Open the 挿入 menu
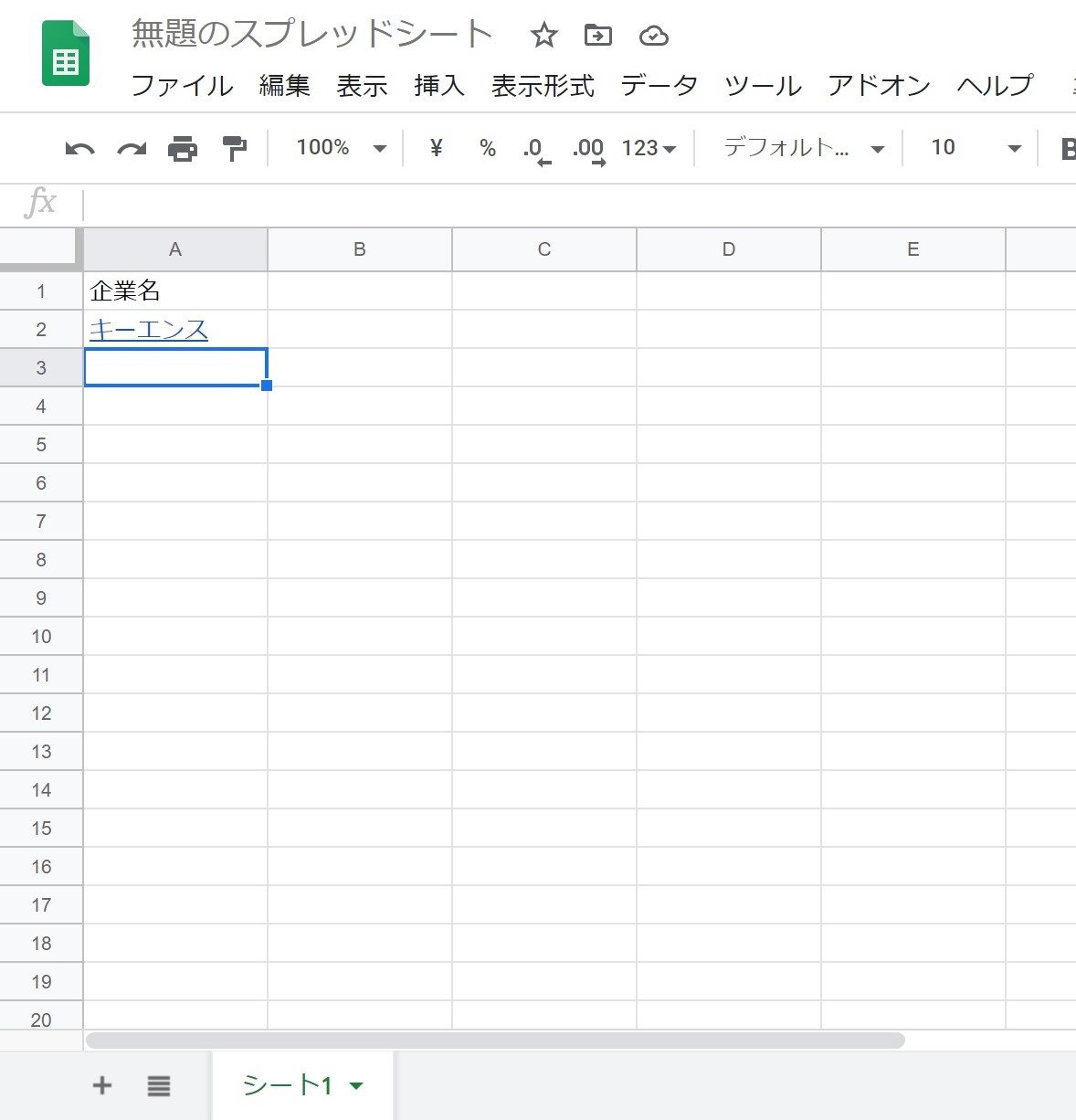 [x=439, y=86]
